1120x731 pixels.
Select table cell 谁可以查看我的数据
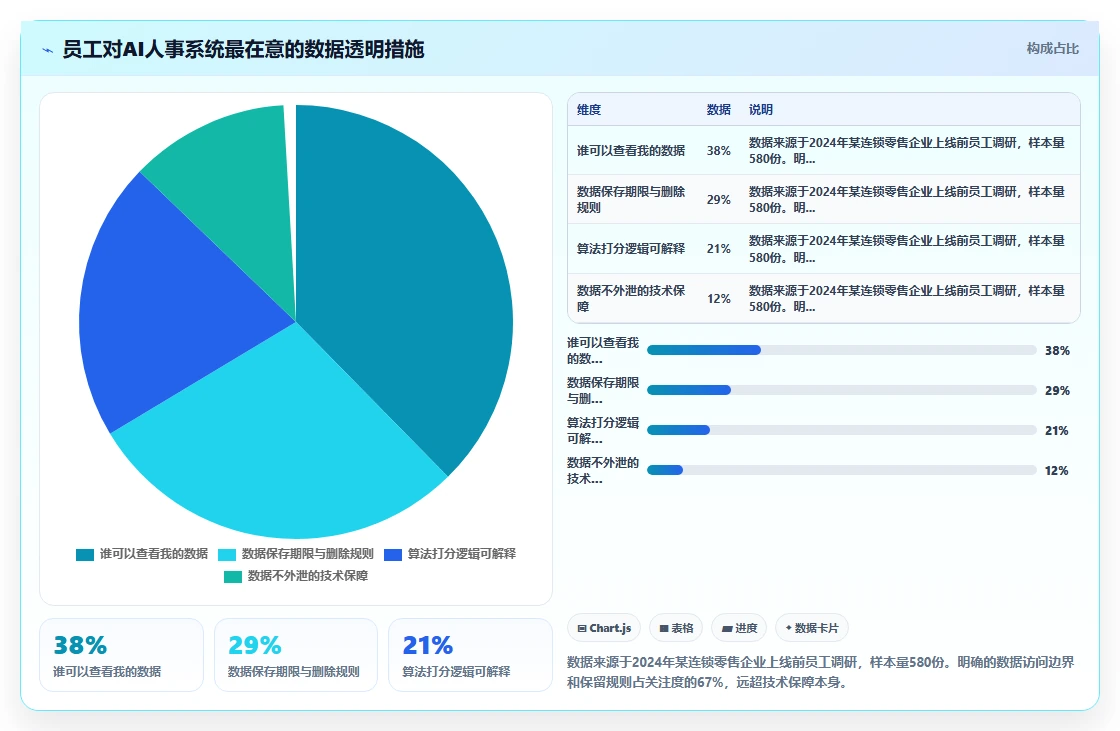(631, 151)
